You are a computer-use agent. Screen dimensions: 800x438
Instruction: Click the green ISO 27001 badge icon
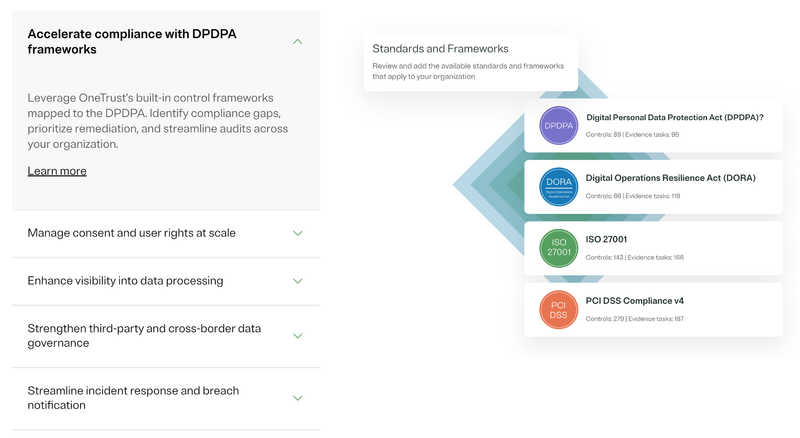pyautogui.click(x=558, y=248)
